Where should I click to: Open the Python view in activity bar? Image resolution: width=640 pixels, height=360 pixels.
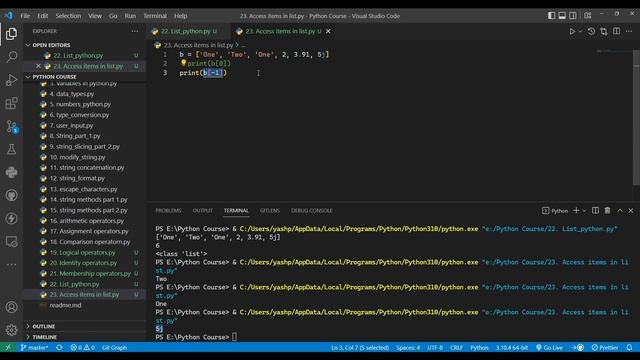tap(11, 172)
